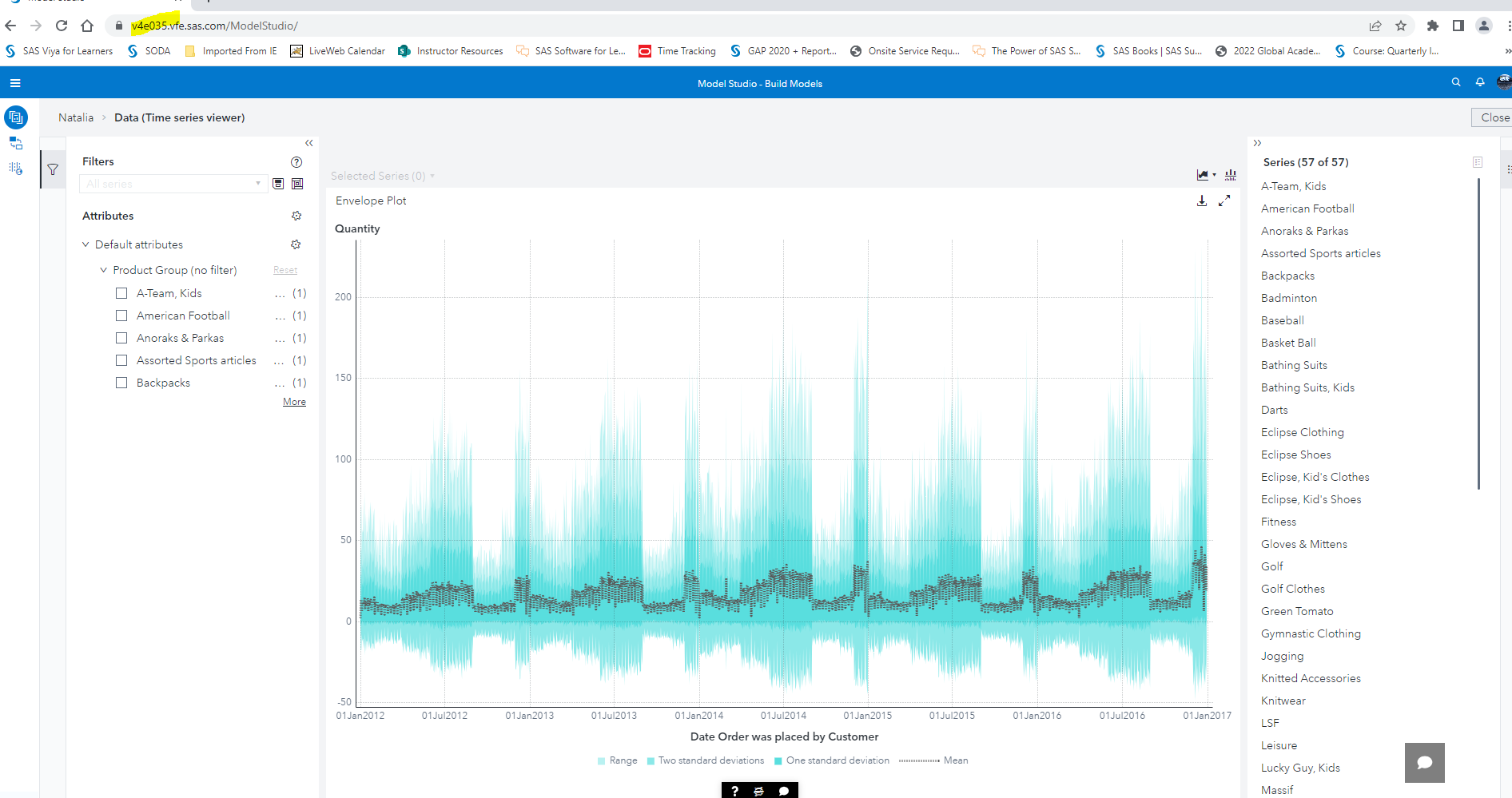Open the filters panel funnel icon
The height and width of the screenshot is (798, 1512).
[53, 169]
